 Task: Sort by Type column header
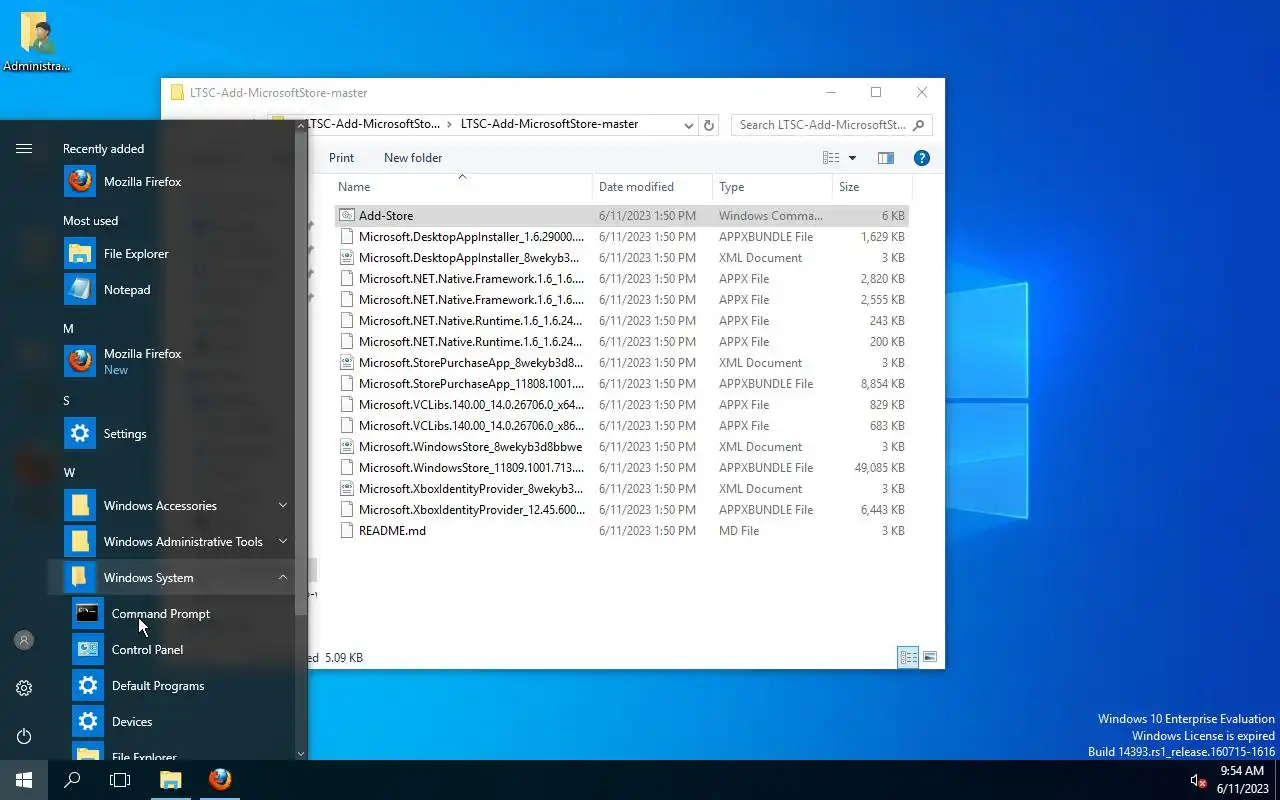click(x=773, y=187)
